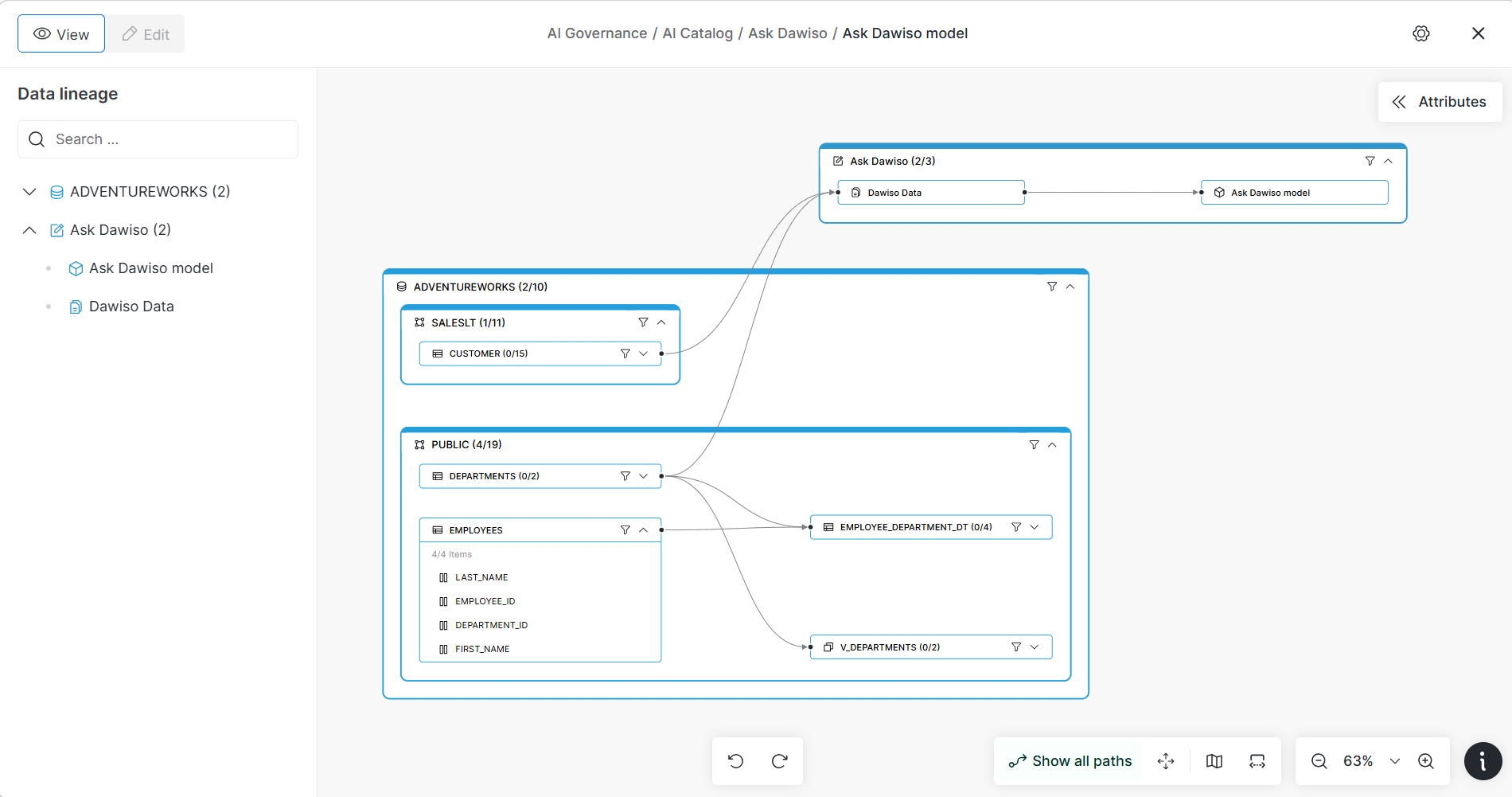Collapse the ADVENTUREWORKS group box
Viewport: 1512px width, 797px height.
pyautogui.click(x=1070, y=287)
